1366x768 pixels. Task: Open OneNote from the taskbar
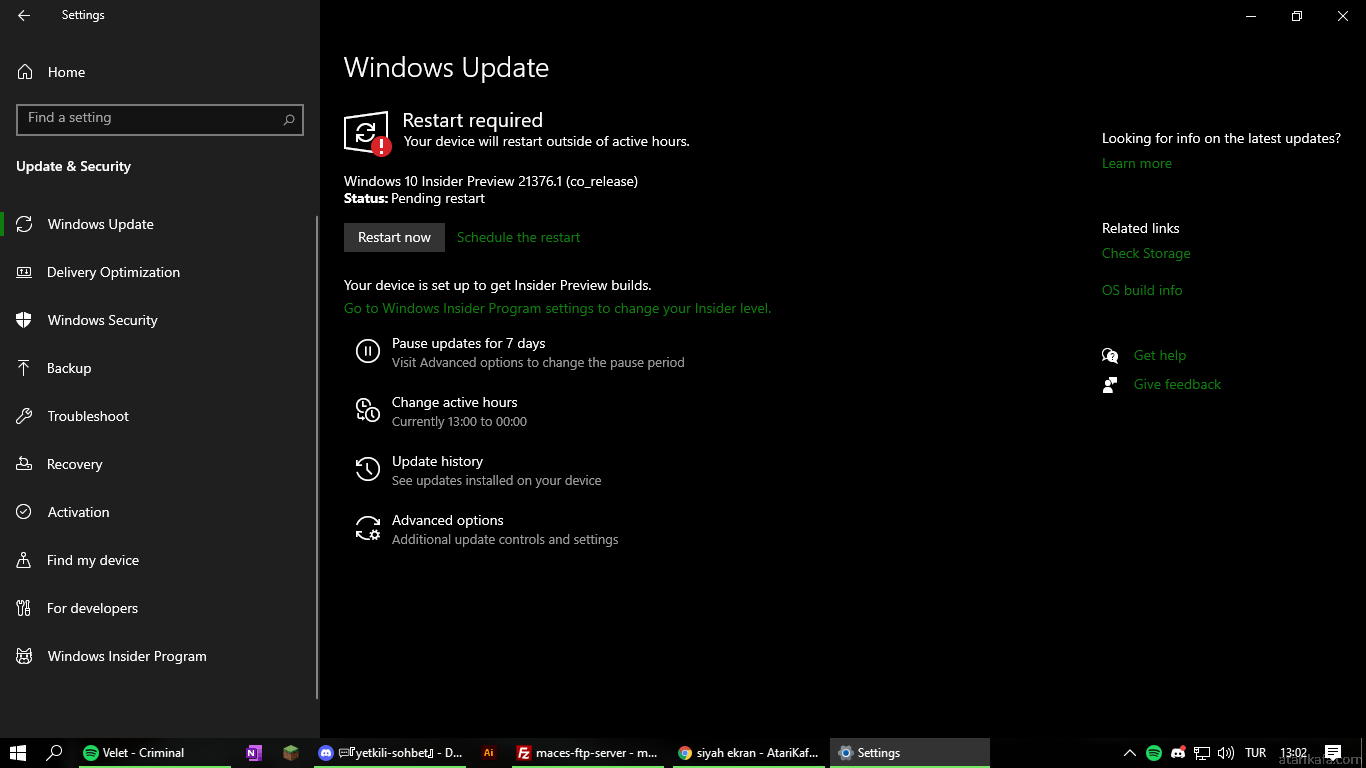click(x=253, y=753)
